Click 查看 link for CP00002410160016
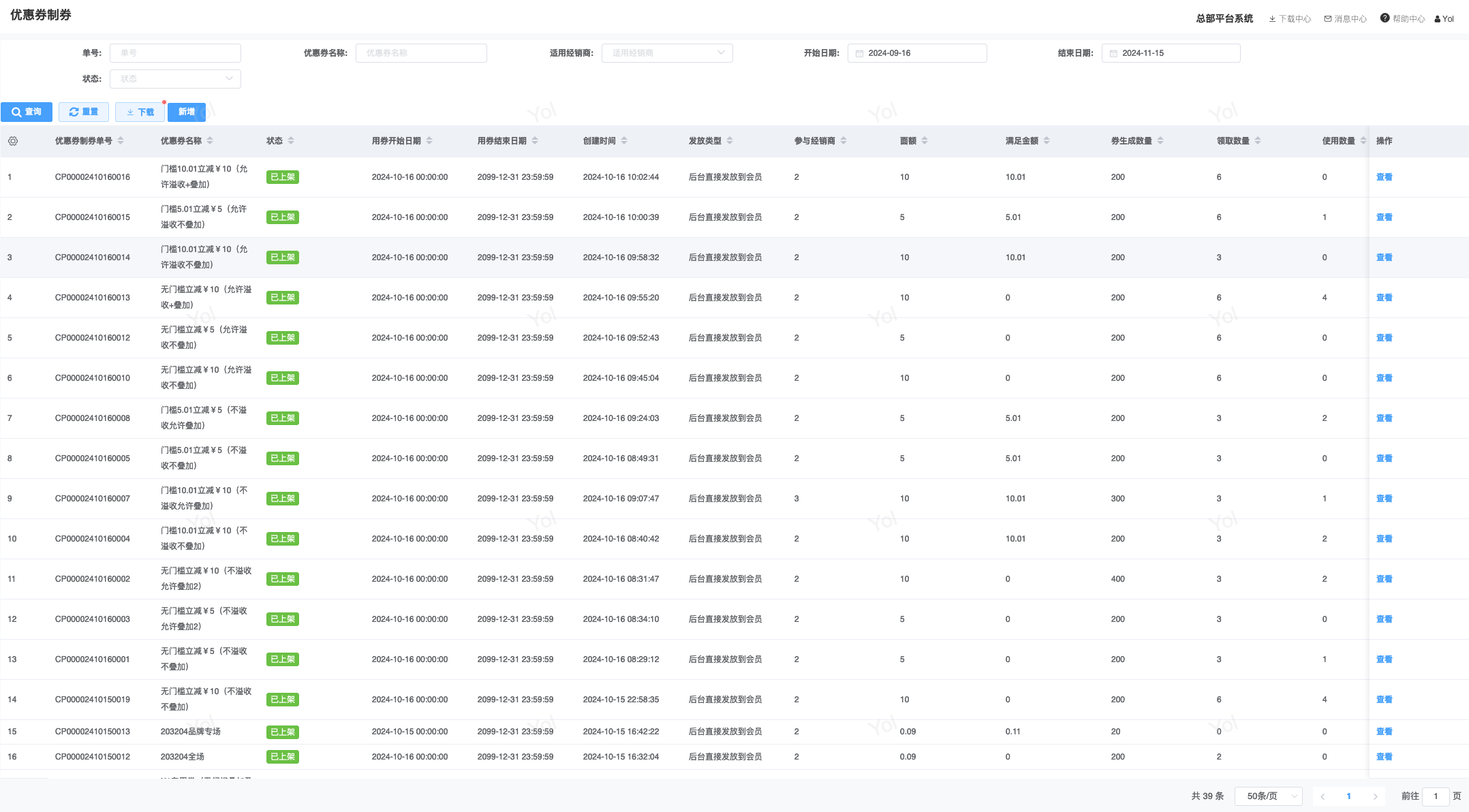Viewport: 1469px width, 812px height. tap(1384, 177)
